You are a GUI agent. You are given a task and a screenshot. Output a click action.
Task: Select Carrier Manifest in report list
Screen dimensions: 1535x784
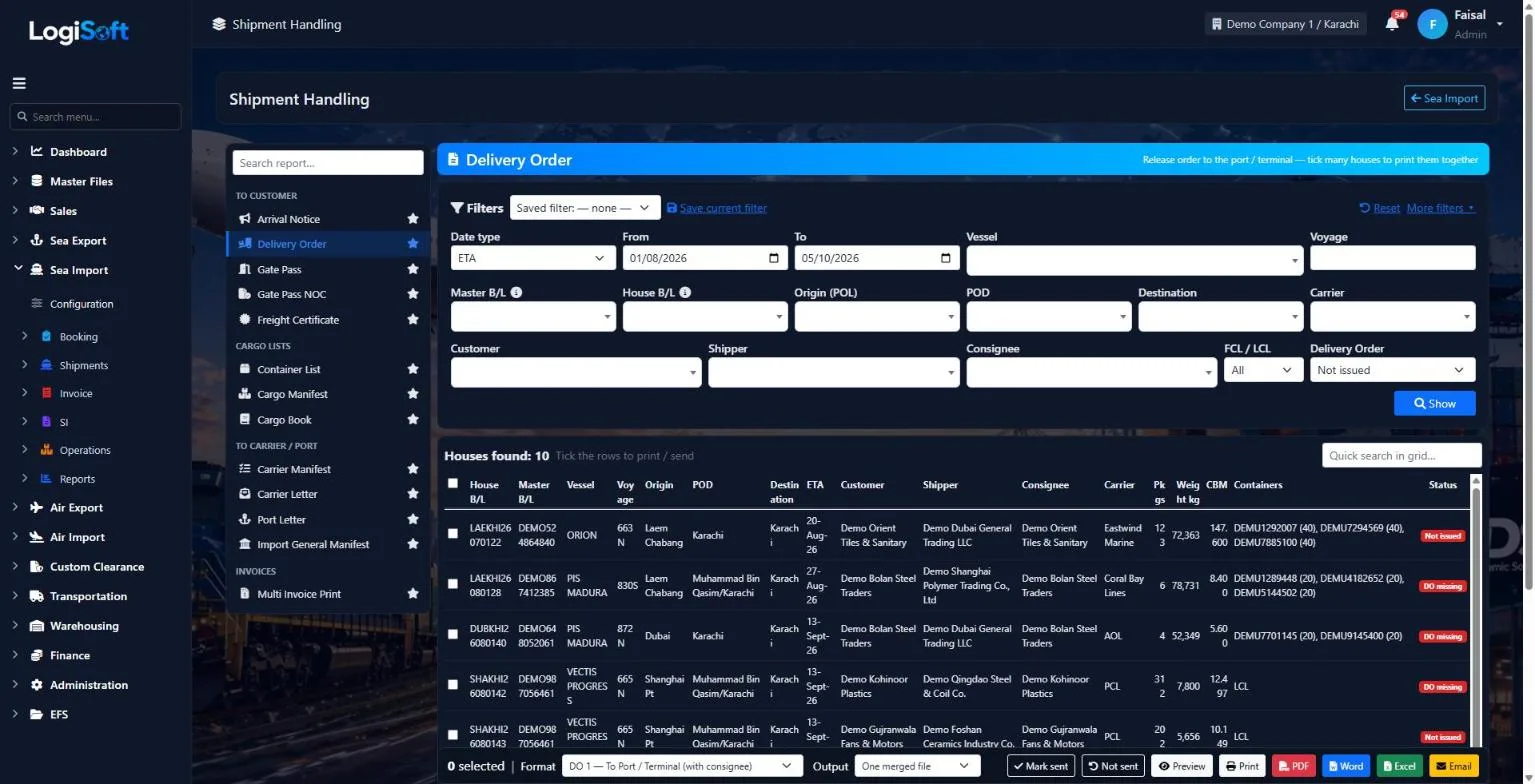pyautogui.click(x=294, y=469)
